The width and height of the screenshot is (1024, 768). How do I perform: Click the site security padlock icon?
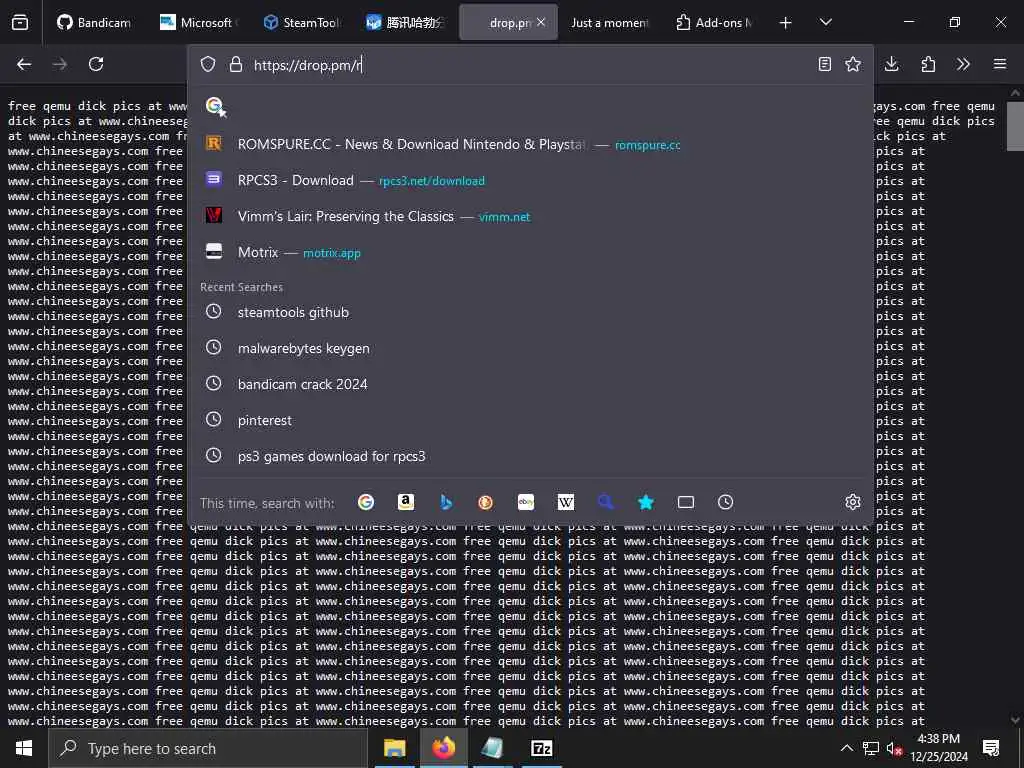pyautogui.click(x=236, y=64)
